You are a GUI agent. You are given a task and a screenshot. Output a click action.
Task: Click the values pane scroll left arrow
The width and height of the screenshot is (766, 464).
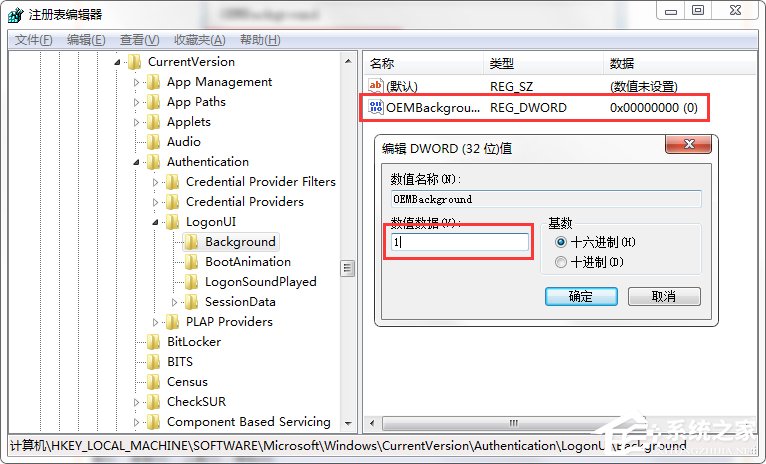(372, 423)
